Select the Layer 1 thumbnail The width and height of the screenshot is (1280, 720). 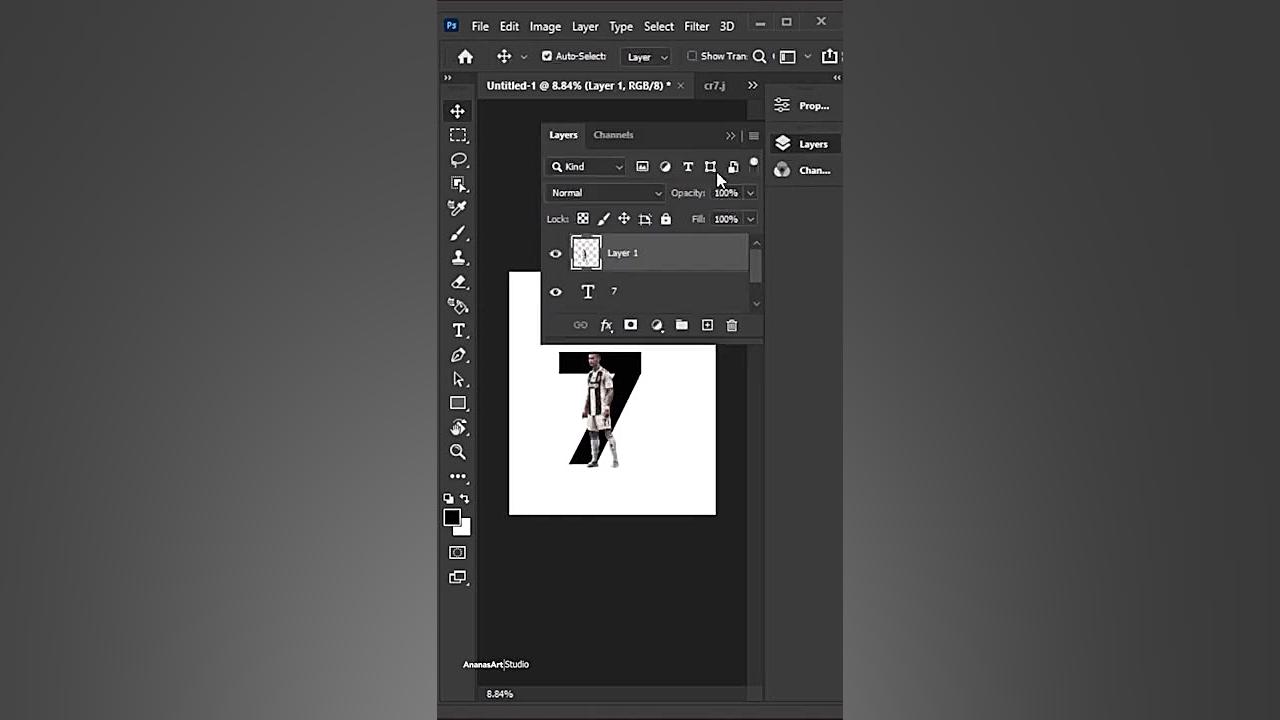[586, 253]
